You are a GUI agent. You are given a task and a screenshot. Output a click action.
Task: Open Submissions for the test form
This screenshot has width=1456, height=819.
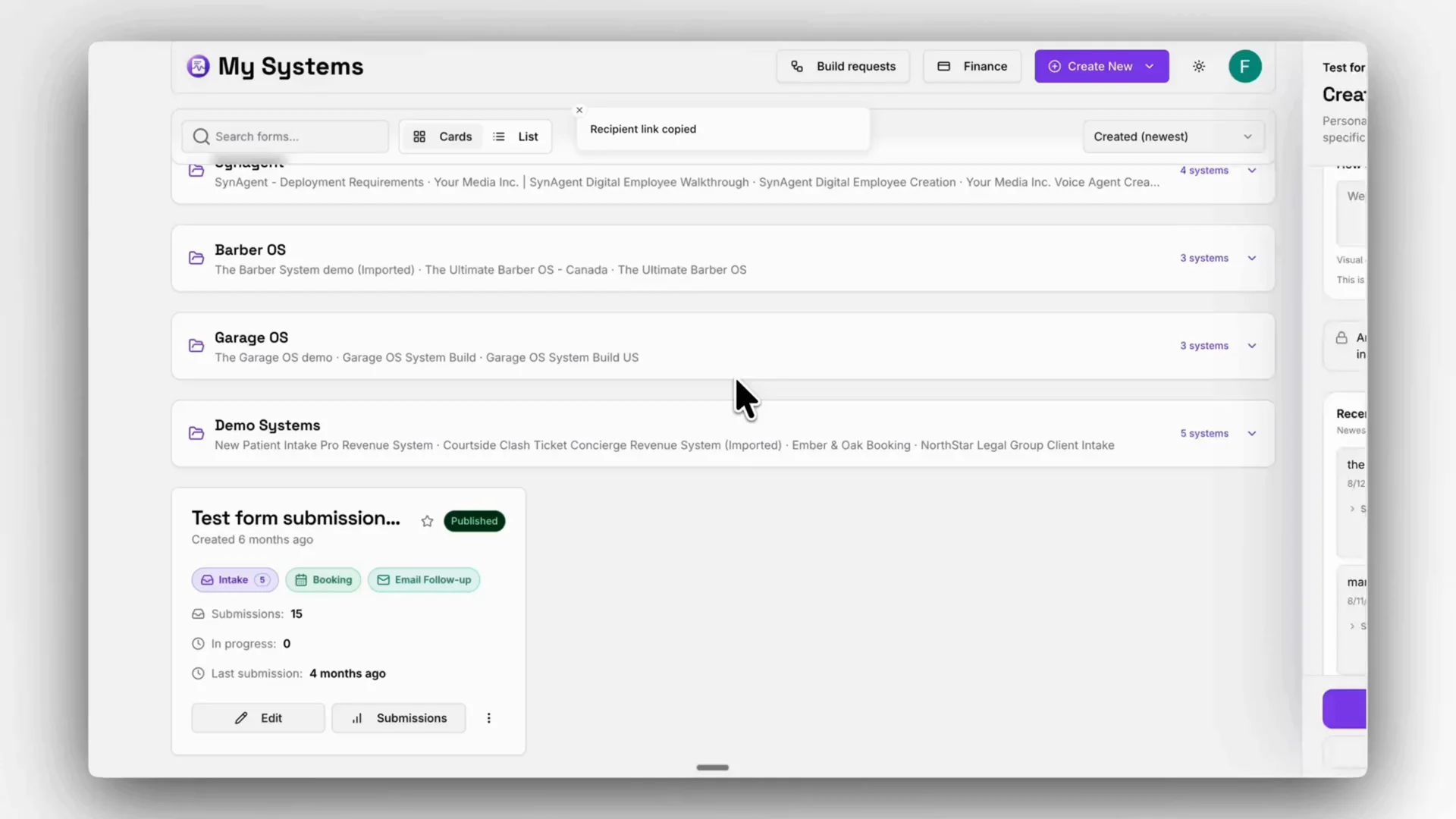[399, 718]
